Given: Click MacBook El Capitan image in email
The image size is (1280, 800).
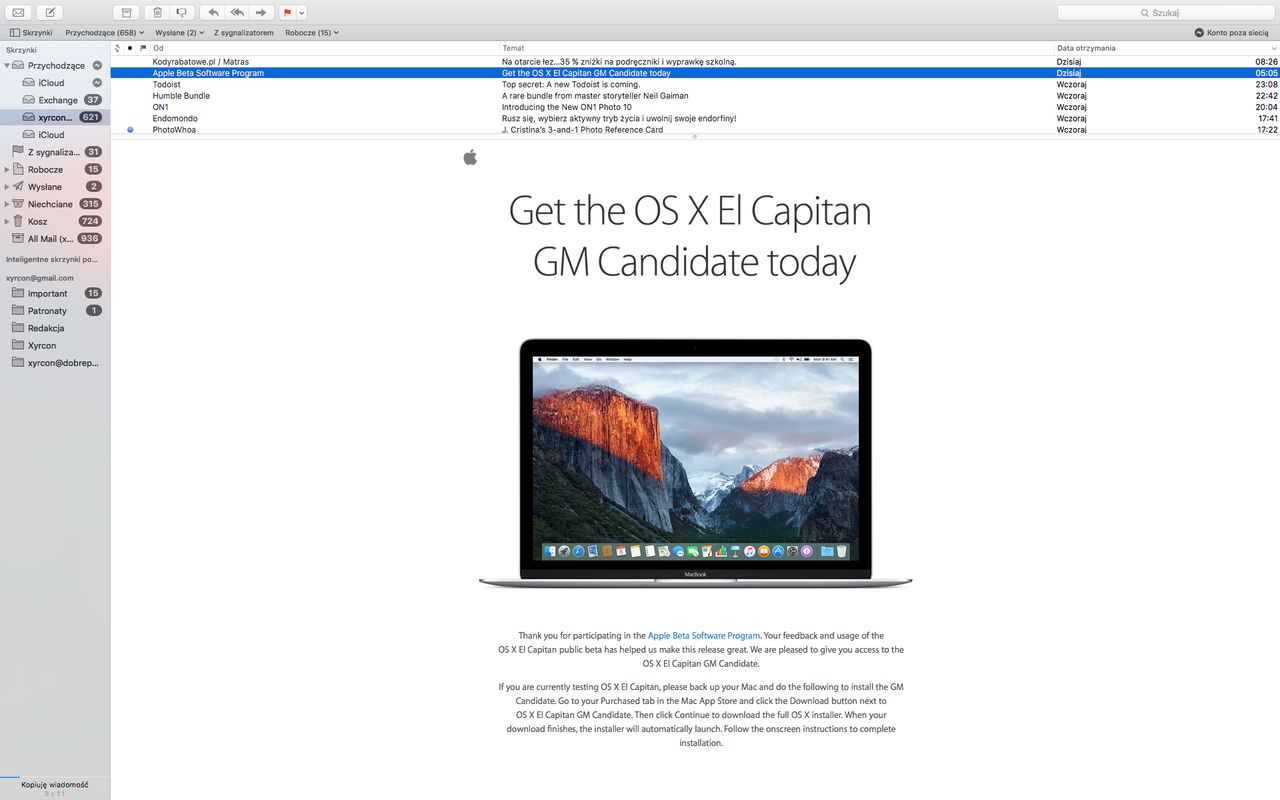Looking at the screenshot, I should coord(695,463).
